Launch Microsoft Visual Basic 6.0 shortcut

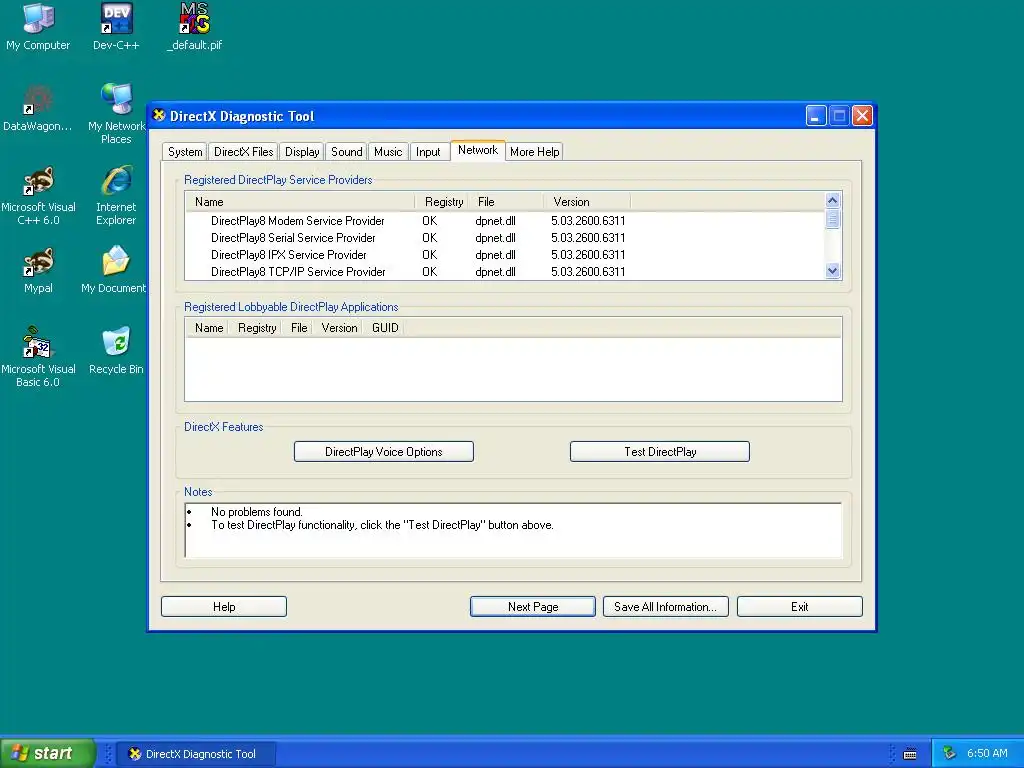38,356
